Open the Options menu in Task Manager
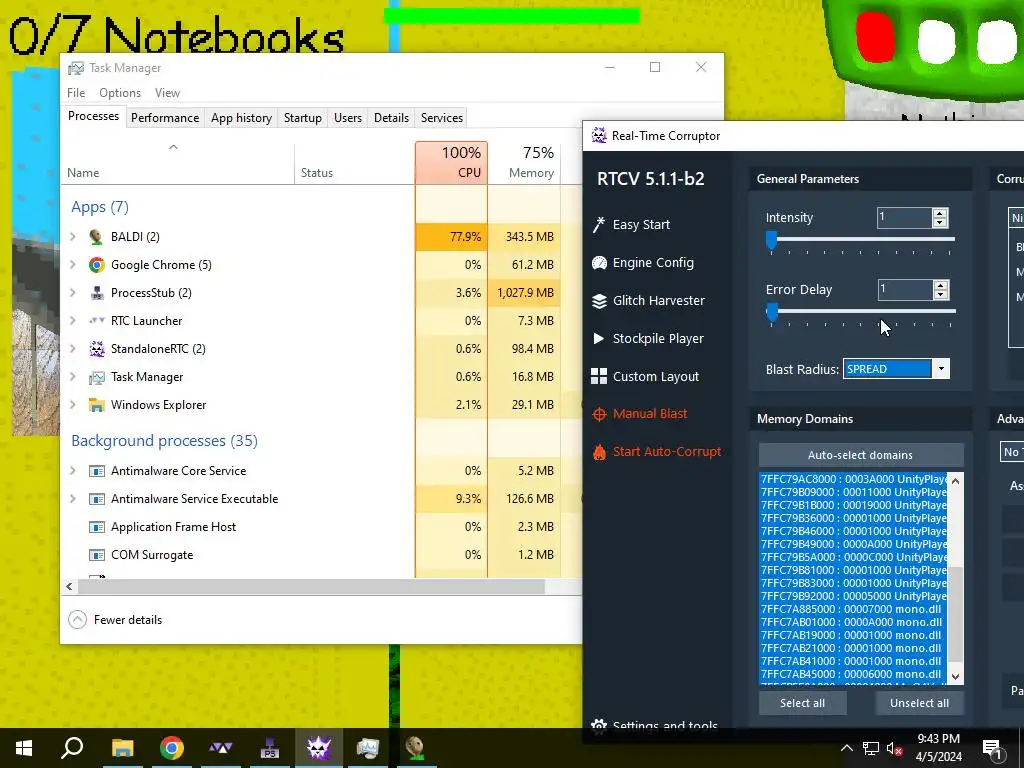The image size is (1024, 768). pyautogui.click(x=120, y=93)
